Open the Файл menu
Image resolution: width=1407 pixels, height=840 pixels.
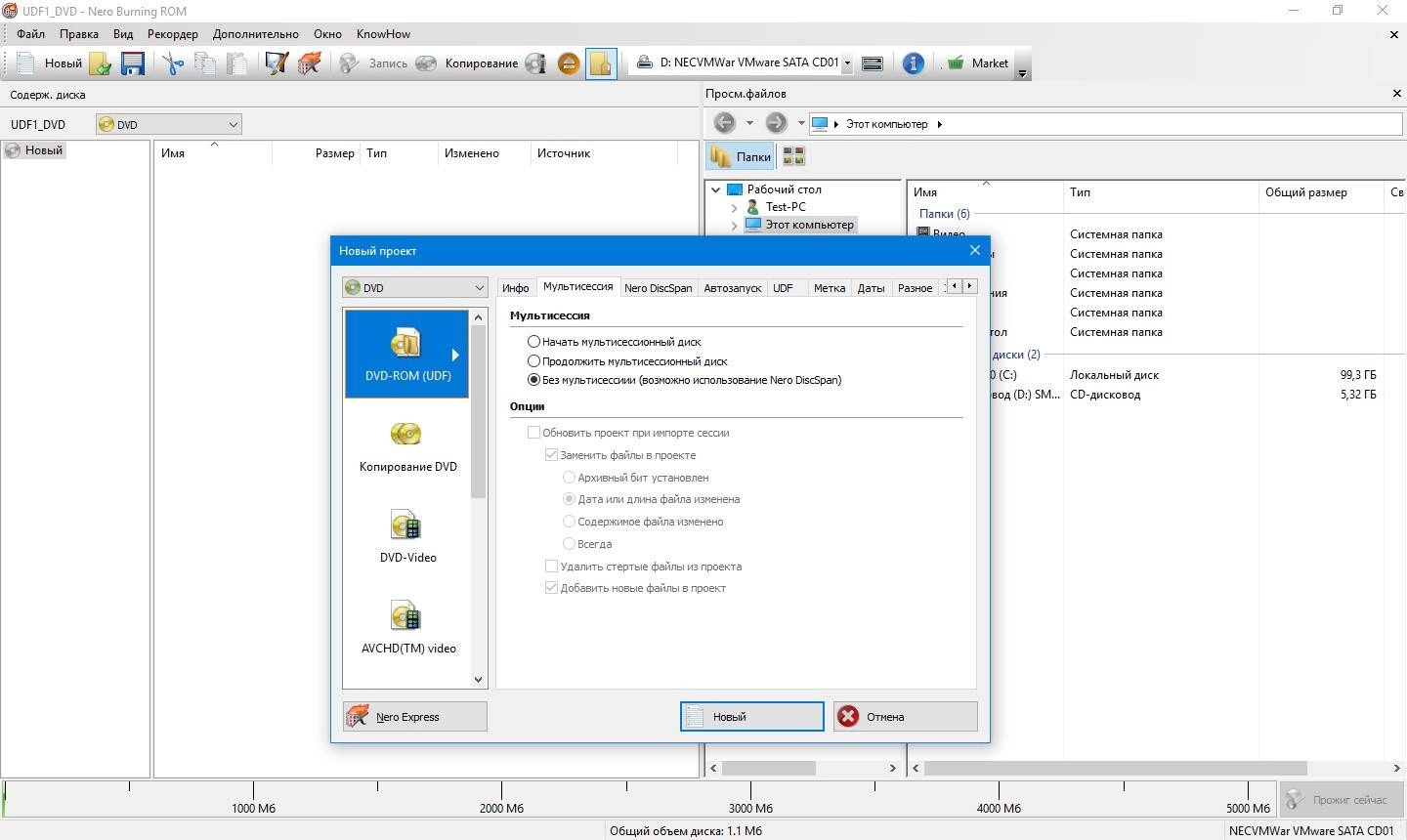(x=30, y=33)
